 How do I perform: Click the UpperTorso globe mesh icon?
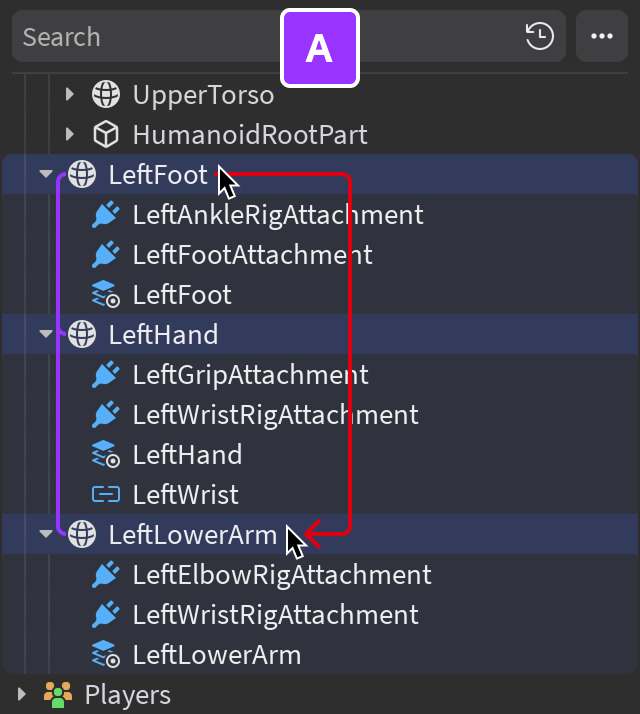coord(105,95)
